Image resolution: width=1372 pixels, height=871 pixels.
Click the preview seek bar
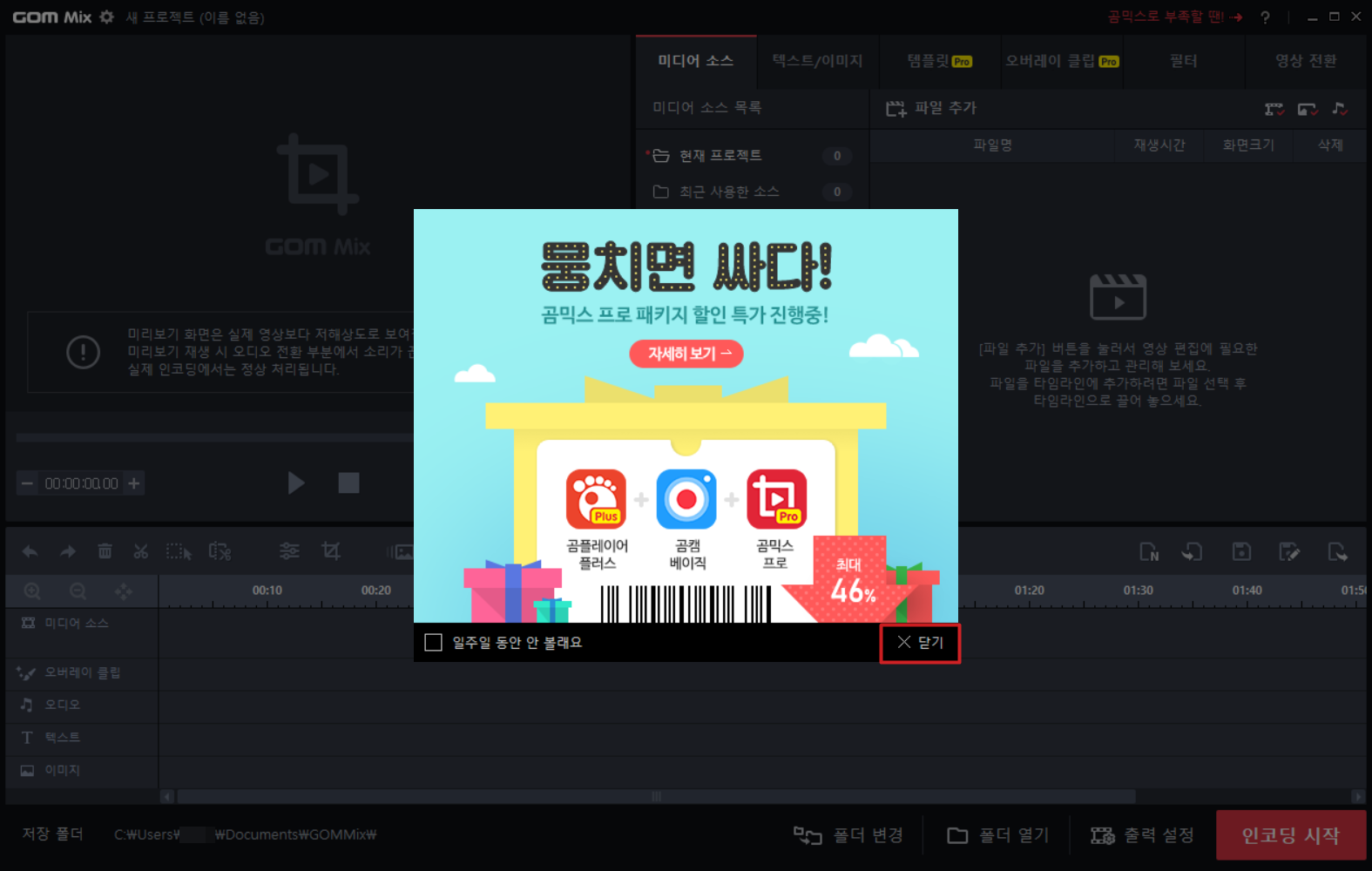pos(214,437)
